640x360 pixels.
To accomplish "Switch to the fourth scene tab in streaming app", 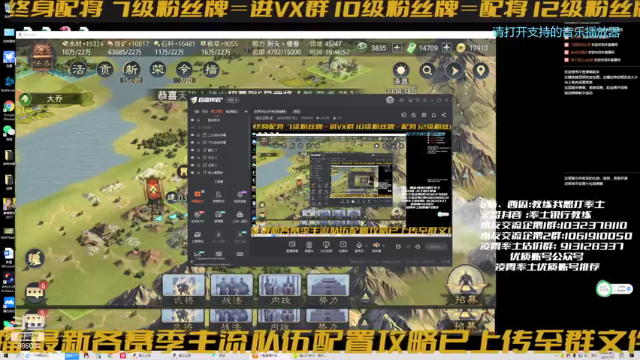I will 232,111.
